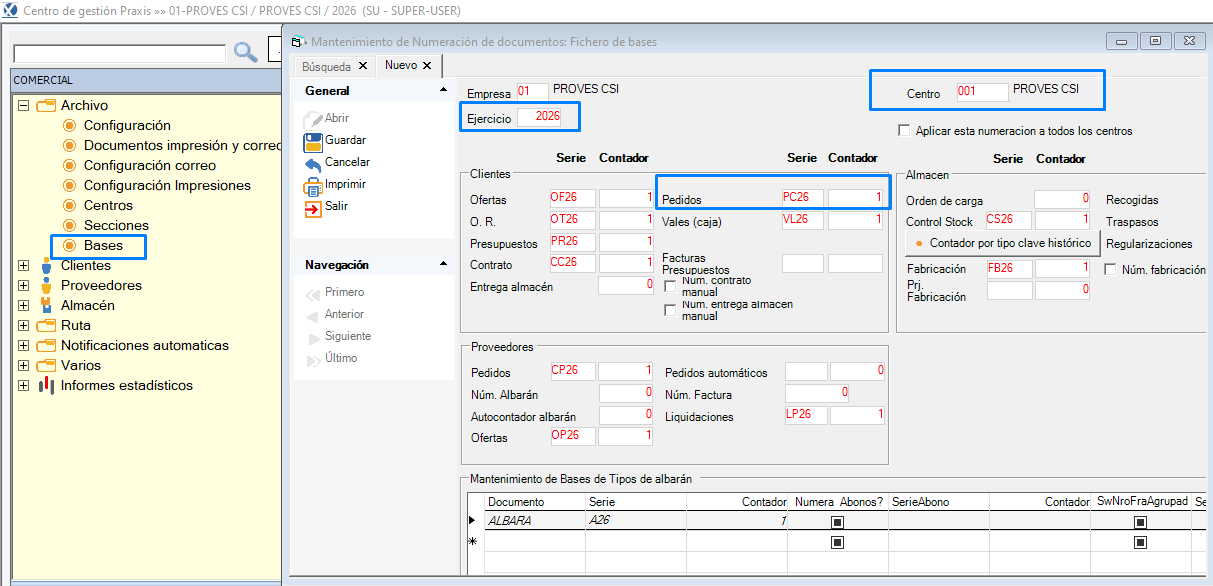Expand the Clientes tree node
The image size is (1213, 586).
(x=24, y=265)
